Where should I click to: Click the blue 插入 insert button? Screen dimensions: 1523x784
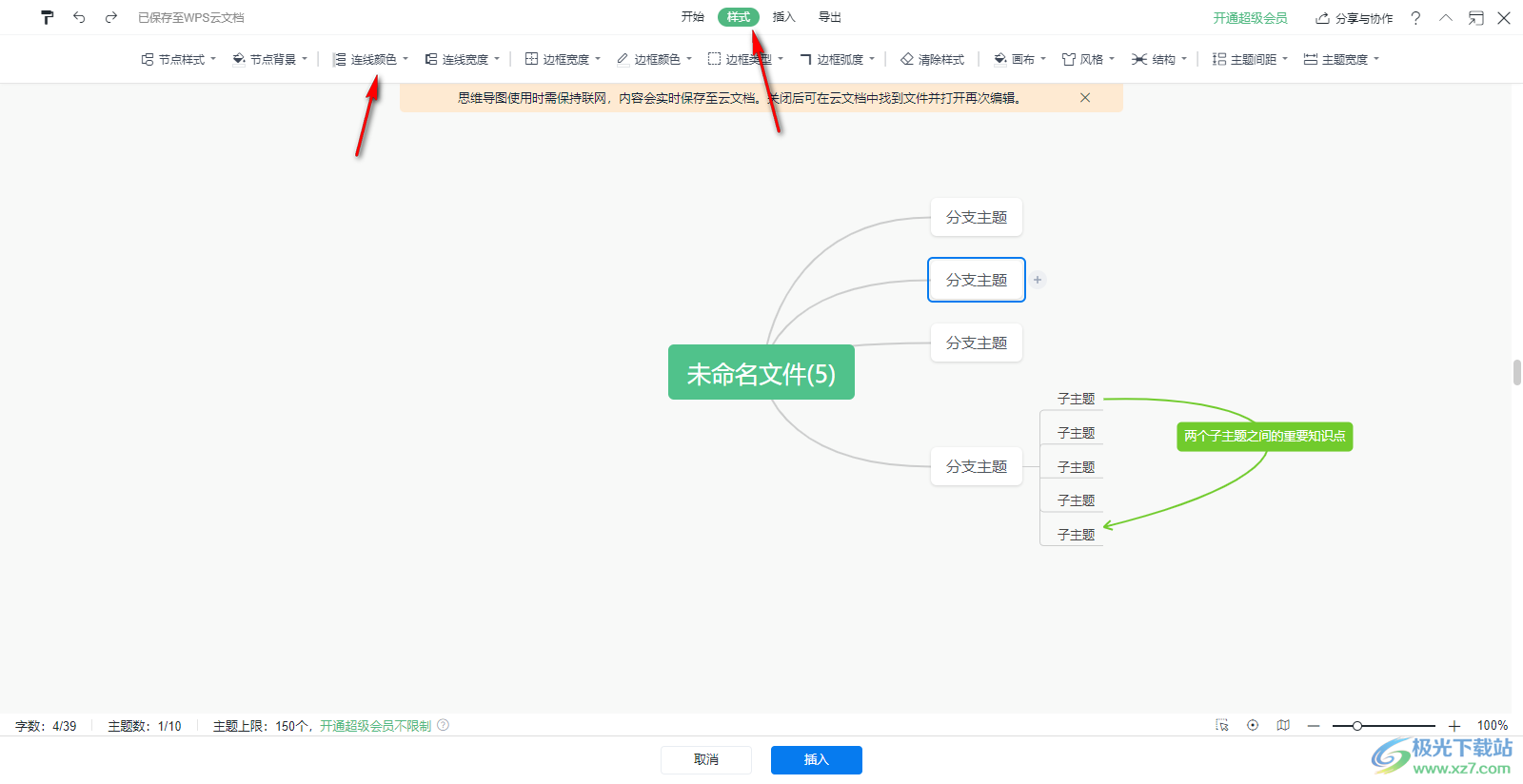tap(817, 759)
